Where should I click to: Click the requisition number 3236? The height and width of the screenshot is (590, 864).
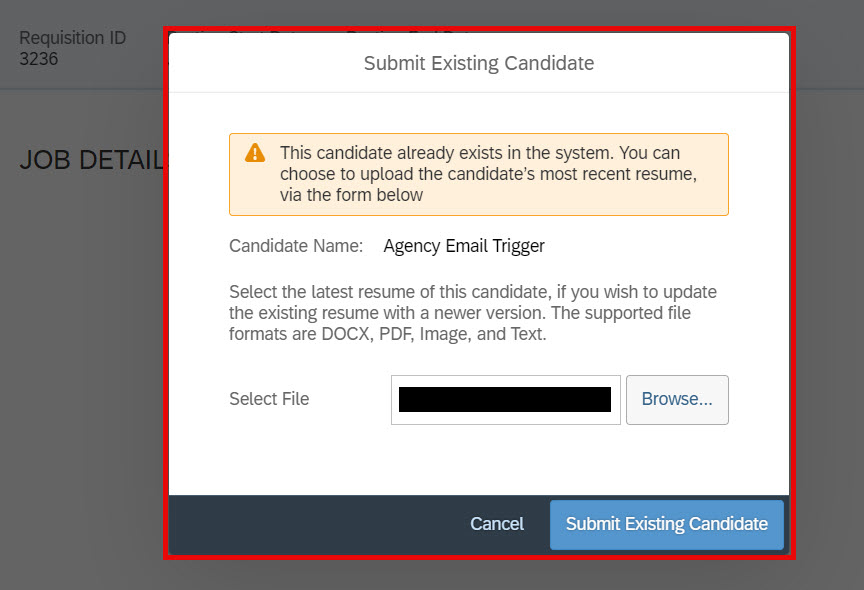pyautogui.click(x=39, y=59)
